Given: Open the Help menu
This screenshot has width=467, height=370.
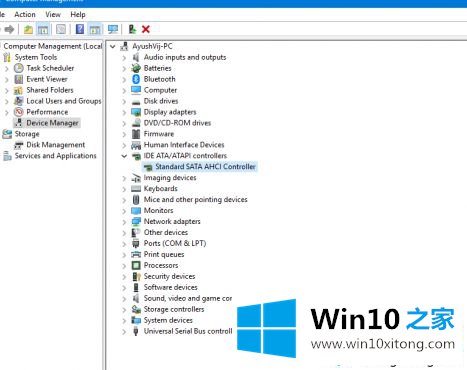Looking at the screenshot, I should (x=78, y=15).
